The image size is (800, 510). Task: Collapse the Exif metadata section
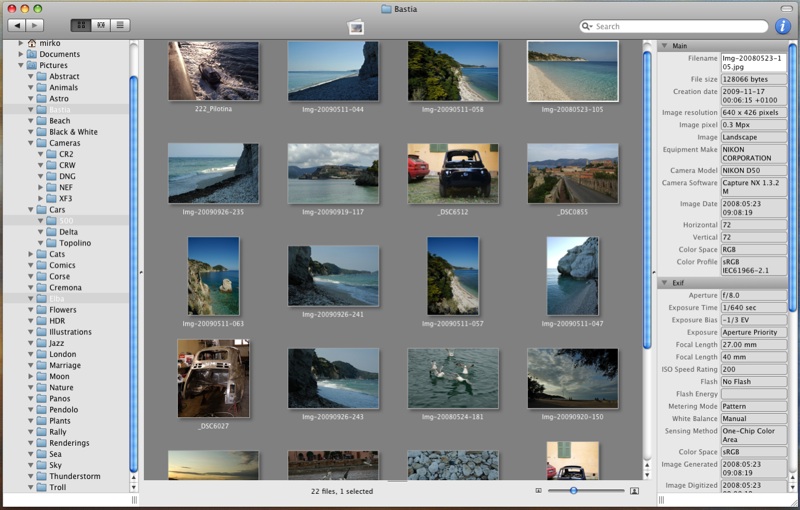click(x=664, y=283)
